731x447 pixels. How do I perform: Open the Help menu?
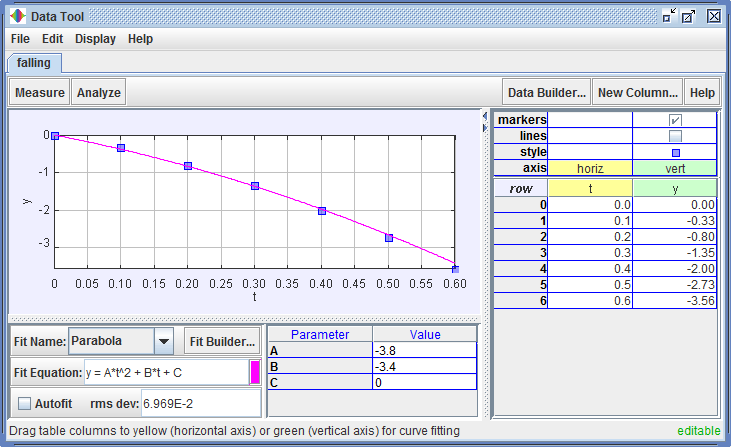(x=140, y=39)
